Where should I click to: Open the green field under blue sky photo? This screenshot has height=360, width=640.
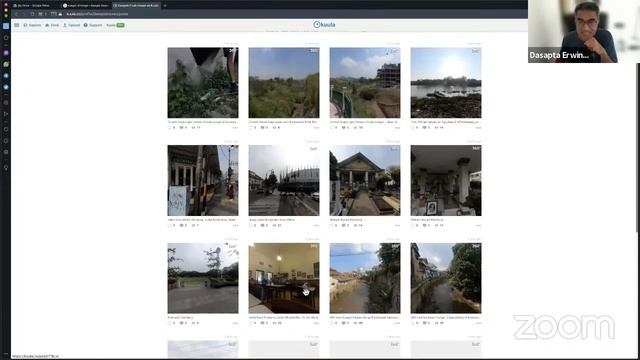284,83
